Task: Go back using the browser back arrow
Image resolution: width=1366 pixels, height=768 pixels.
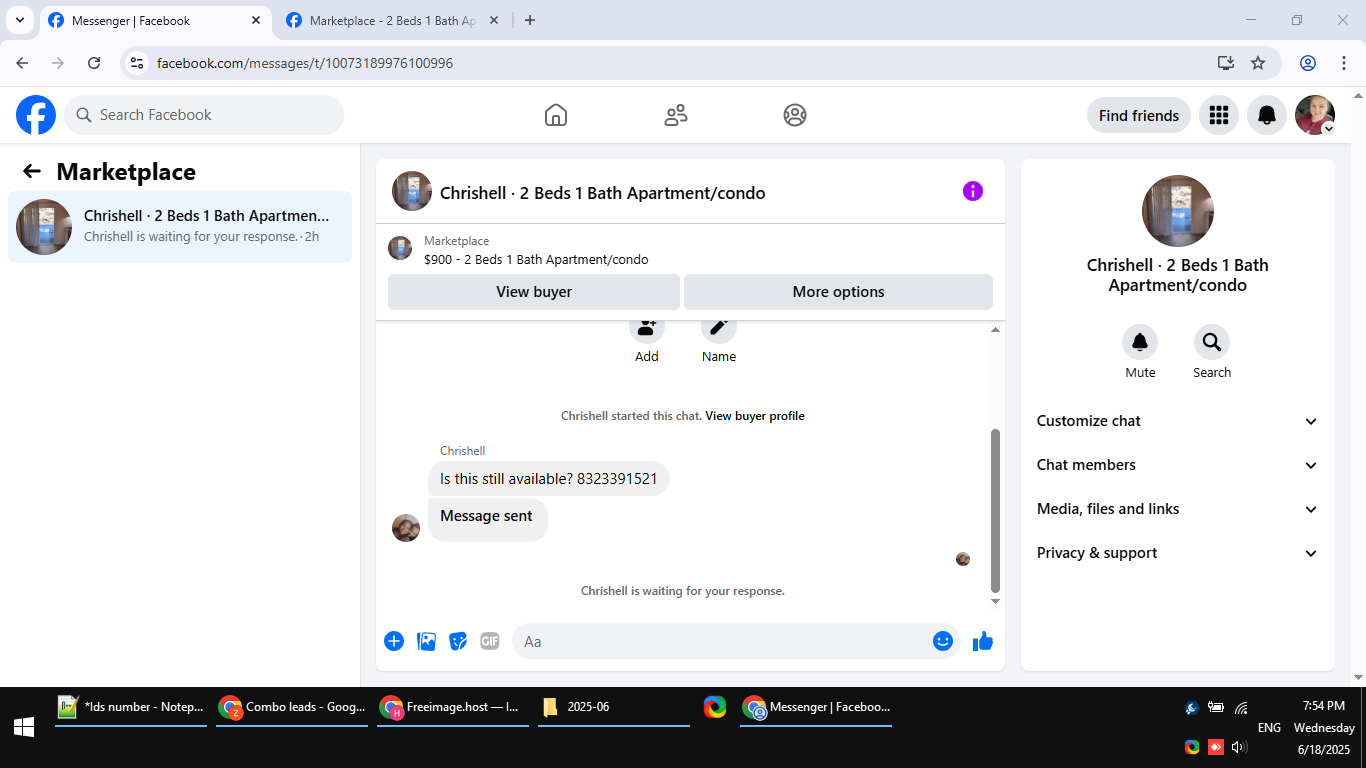Action: (x=22, y=63)
